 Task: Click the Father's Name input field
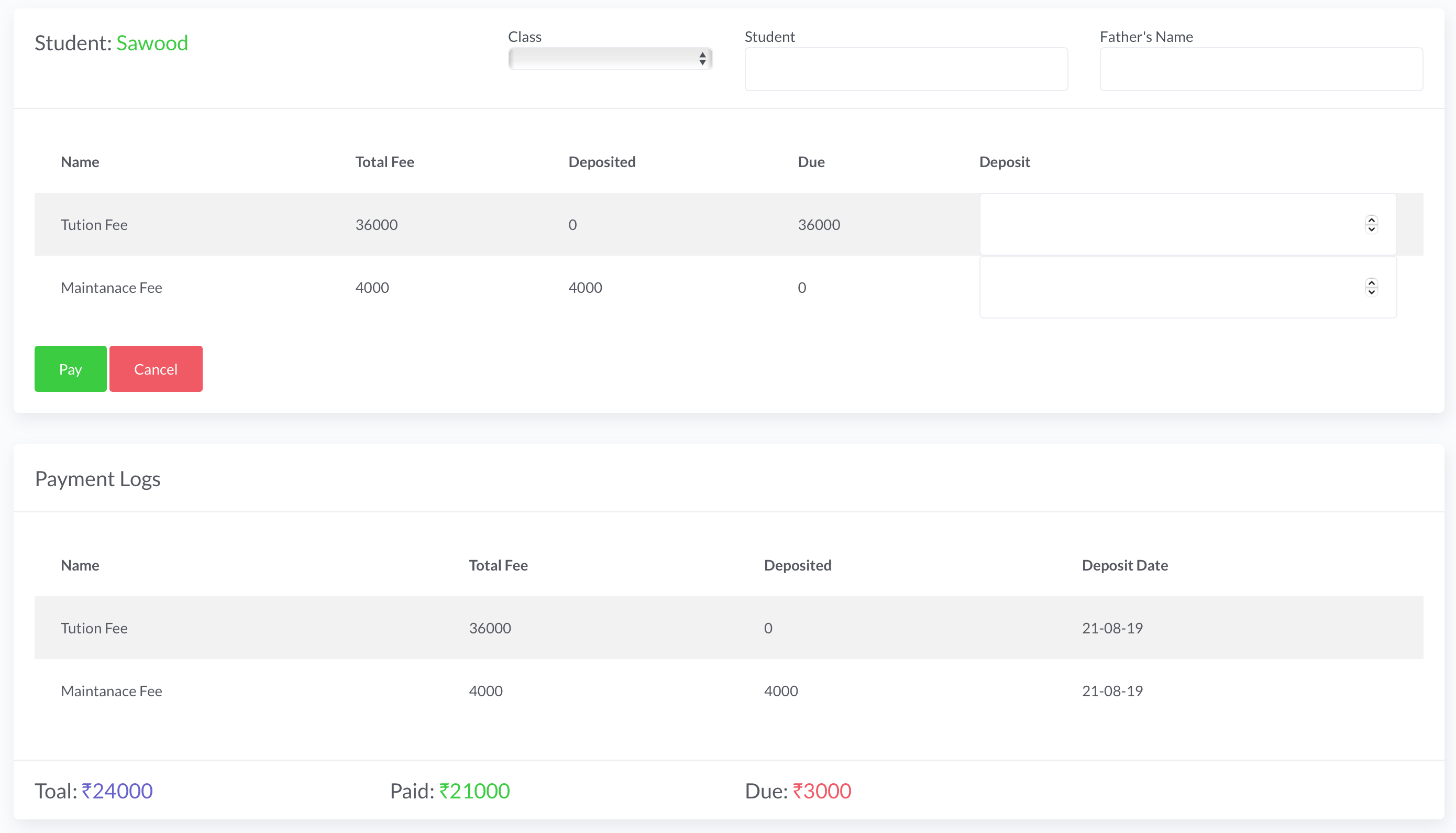[x=1261, y=69]
